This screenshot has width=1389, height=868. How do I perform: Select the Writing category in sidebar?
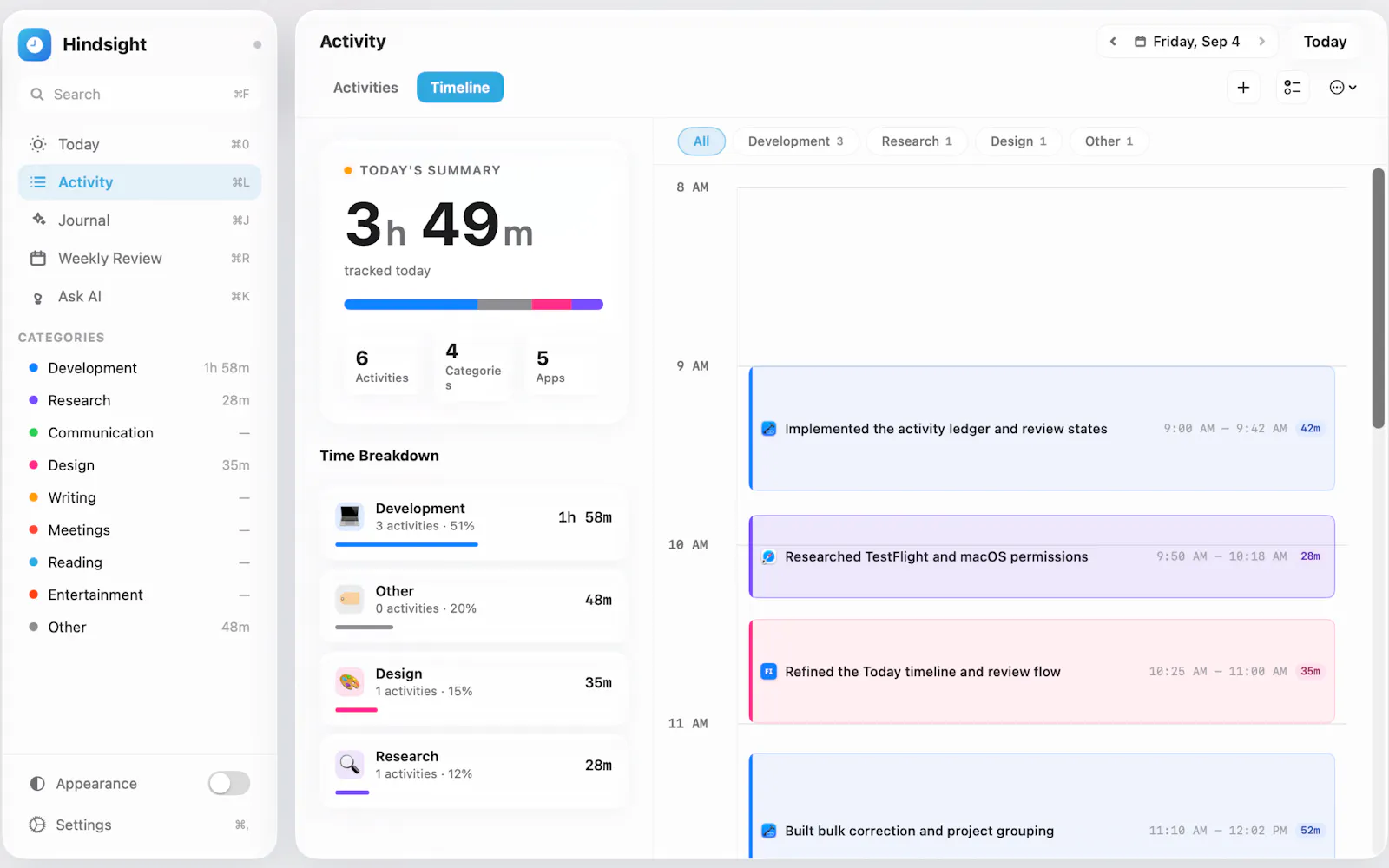click(x=140, y=497)
